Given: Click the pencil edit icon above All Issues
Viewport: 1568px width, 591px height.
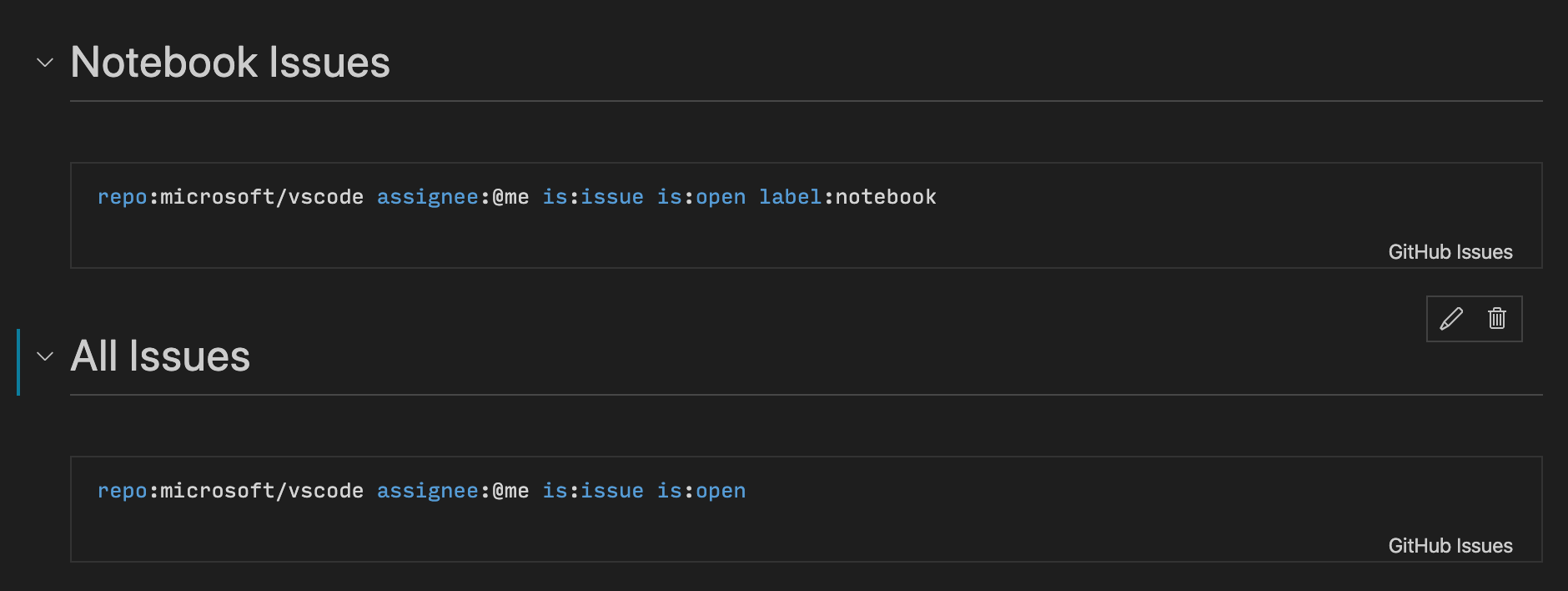Looking at the screenshot, I should pyautogui.click(x=1451, y=318).
